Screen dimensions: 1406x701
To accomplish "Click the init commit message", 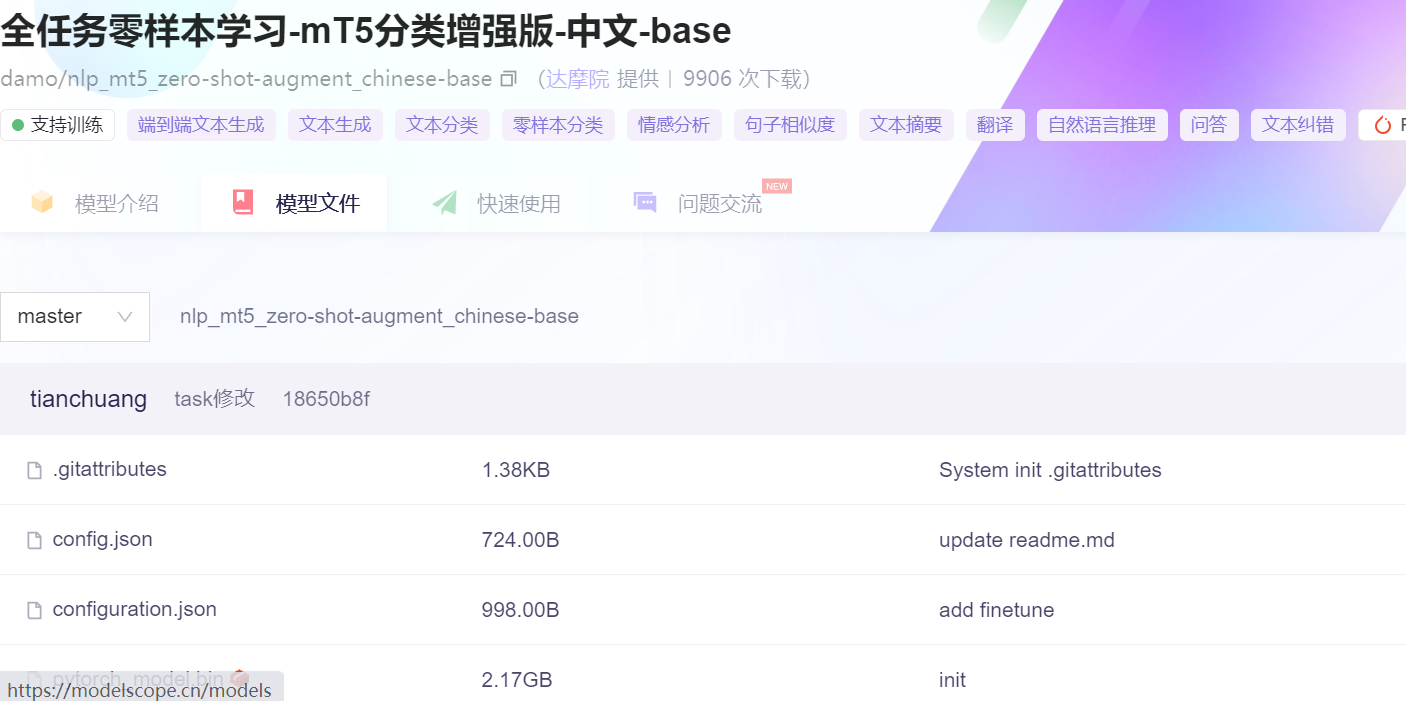I will 952,680.
